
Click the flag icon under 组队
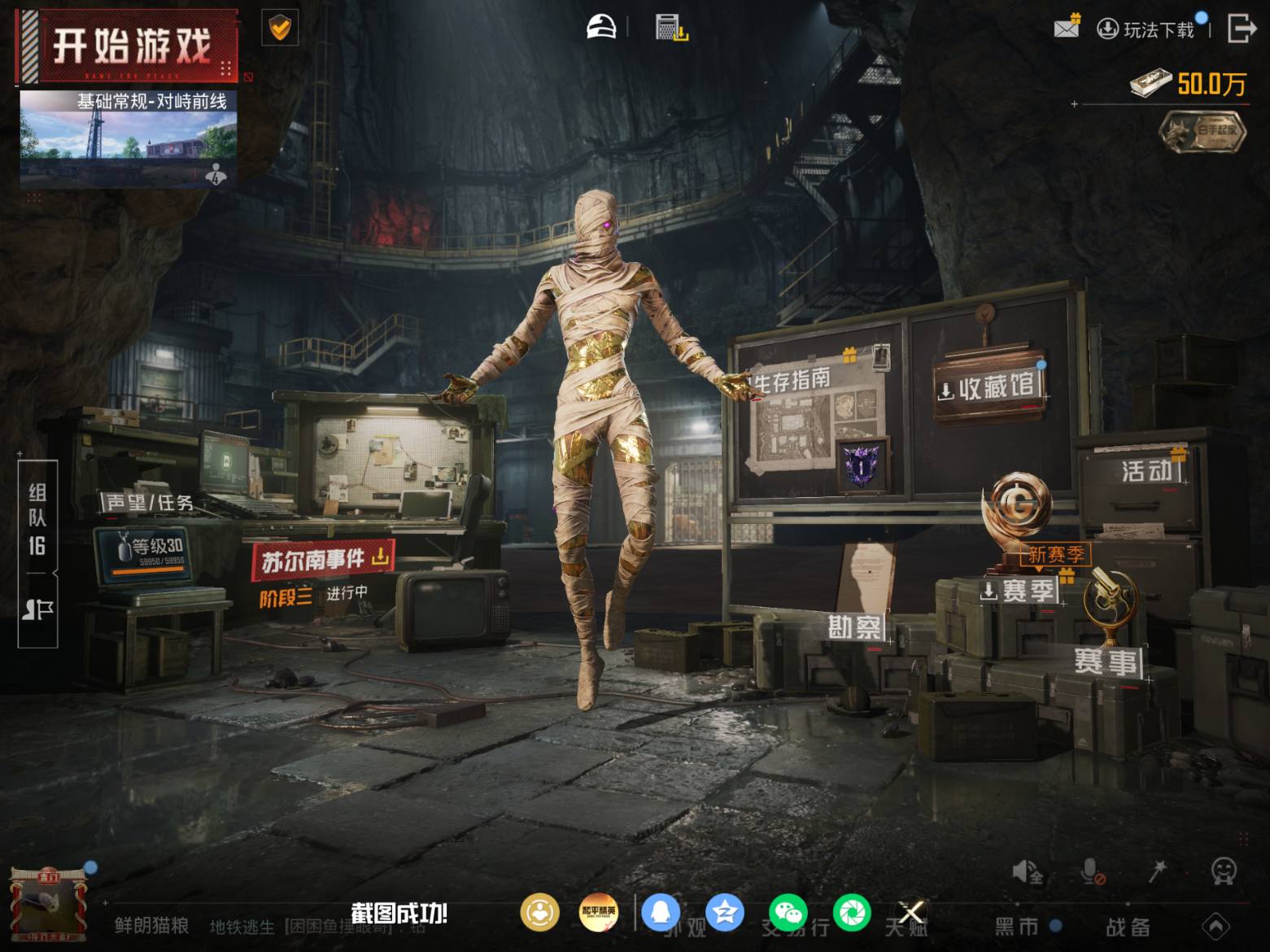[x=37, y=609]
